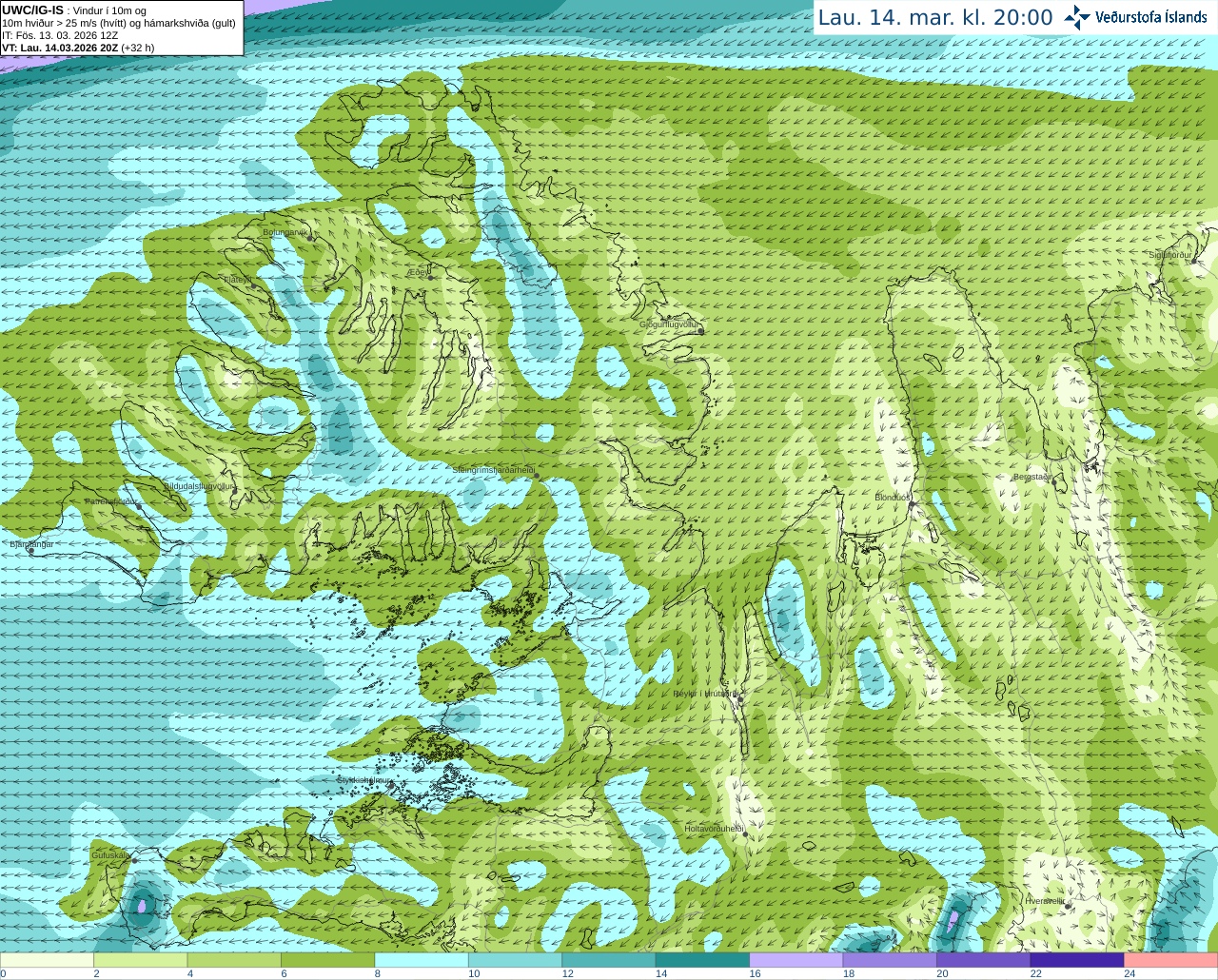Image resolution: width=1218 pixels, height=980 pixels.
Task: Click the Reykir í Hrútafirði station label
Action: pos(705,694)
